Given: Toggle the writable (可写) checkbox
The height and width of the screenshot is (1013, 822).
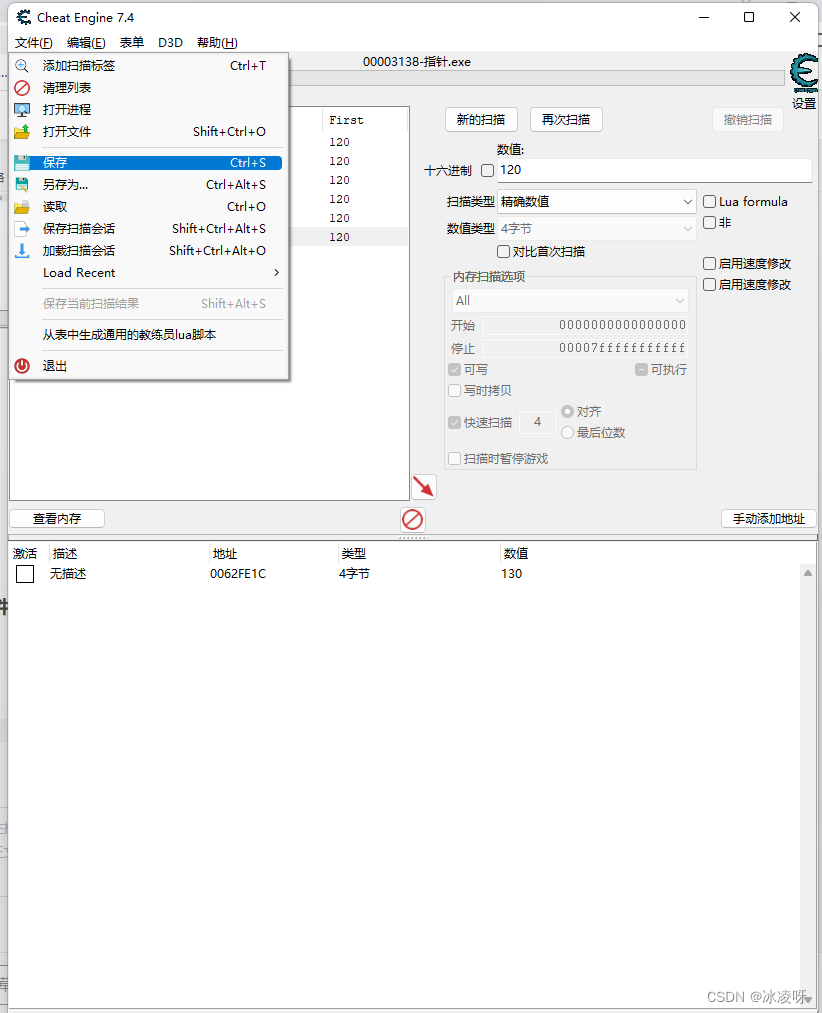Looking at the screenshot, I should [x=454, y=370].
